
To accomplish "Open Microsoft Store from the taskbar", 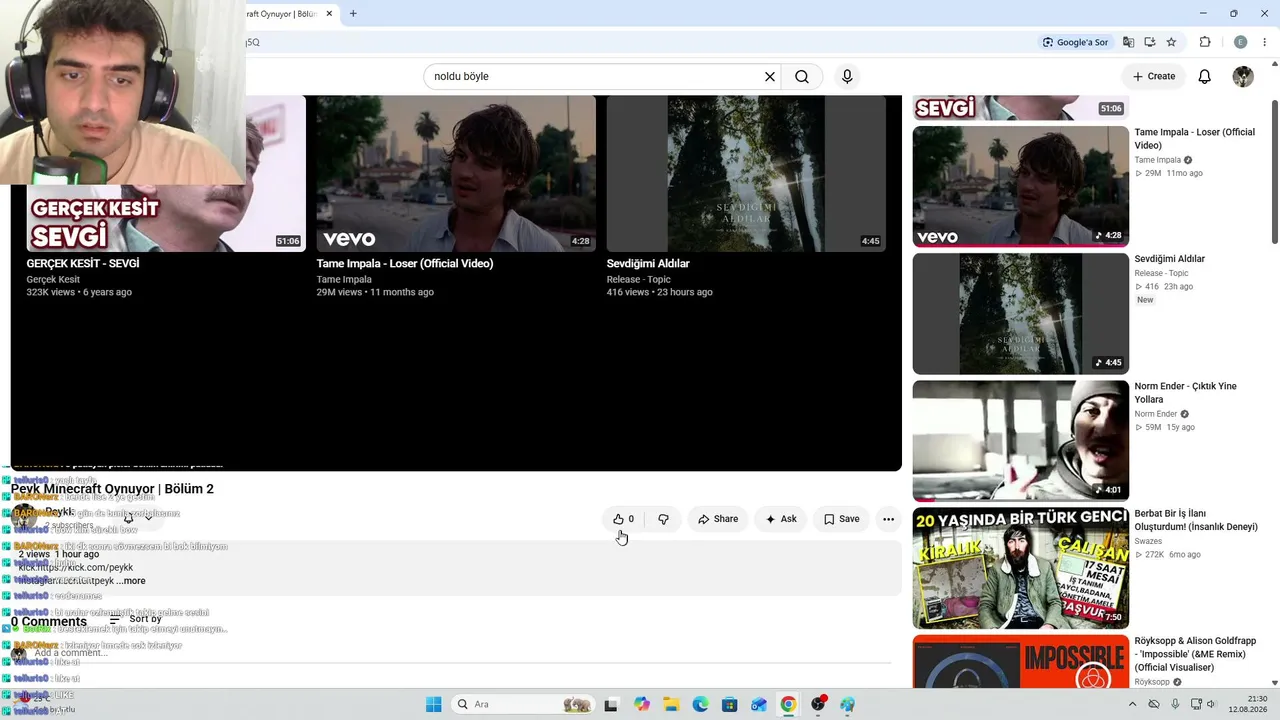I will 730,704.
